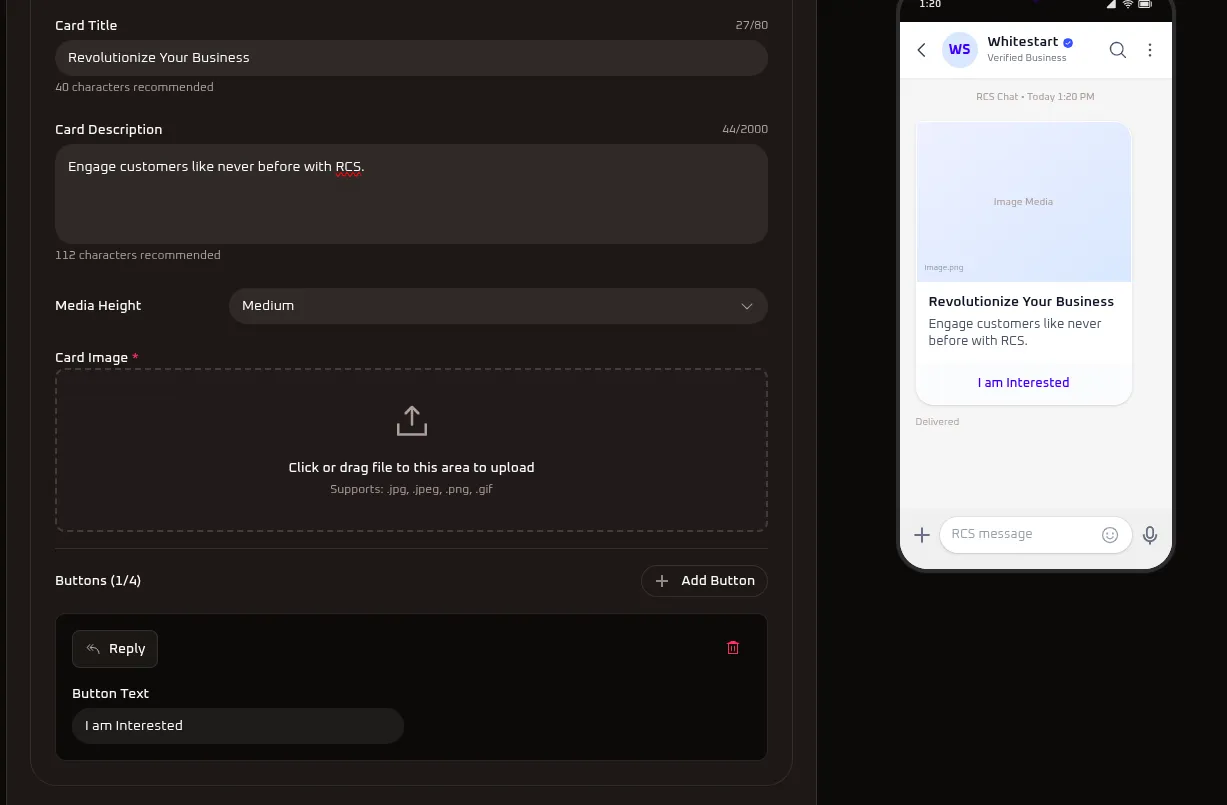Click the RCS message input field
The image size is (1227, 805).
point(1035,535)
